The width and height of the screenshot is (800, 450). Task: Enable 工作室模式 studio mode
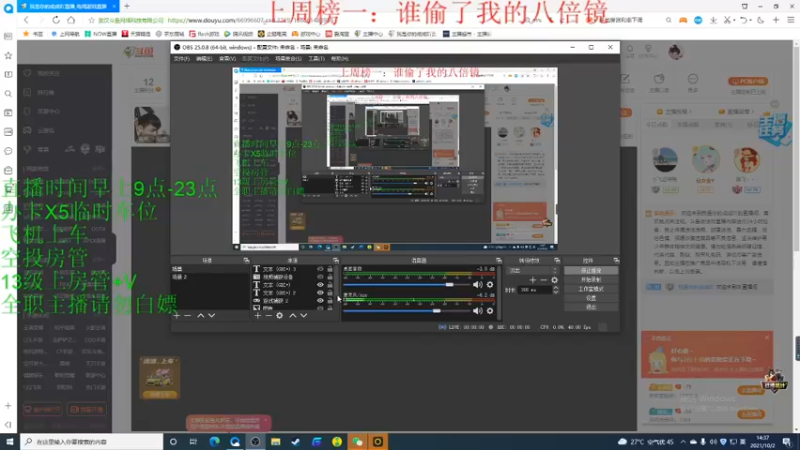click(x=591, y=289)
